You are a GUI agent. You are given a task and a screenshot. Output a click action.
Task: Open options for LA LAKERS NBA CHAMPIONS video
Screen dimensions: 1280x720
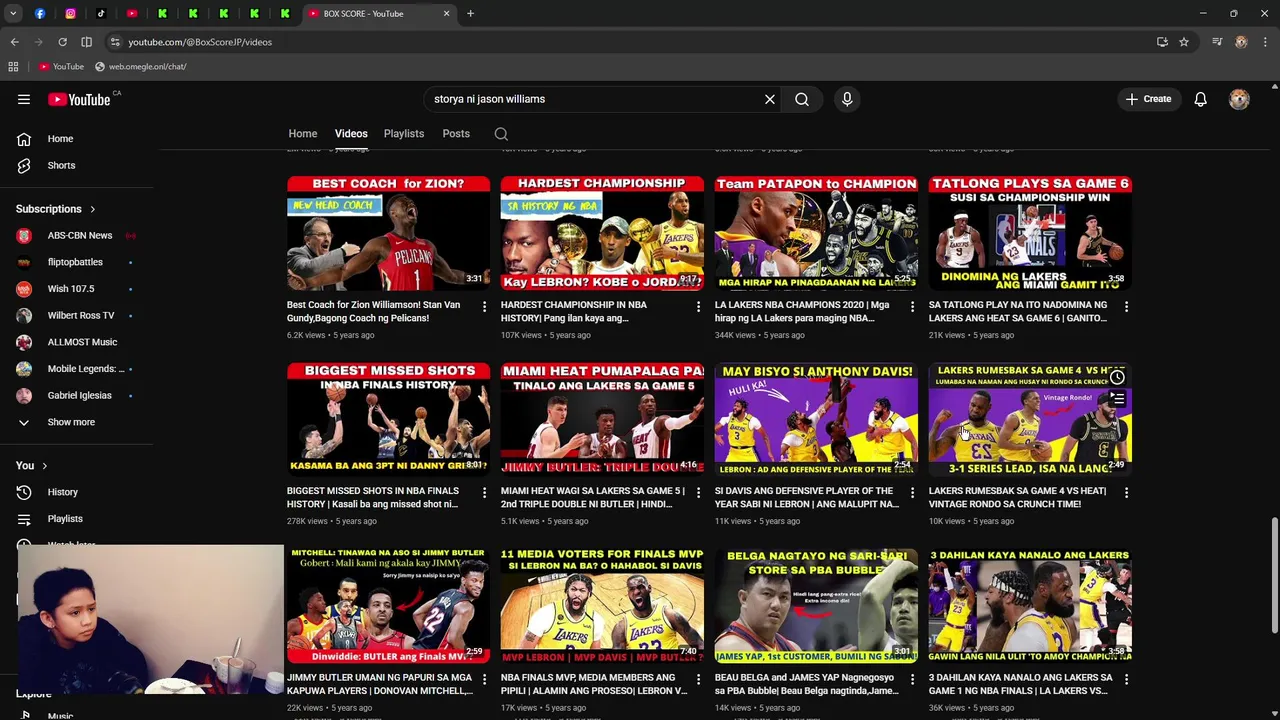pyautogui.click(x=912, y=306)
